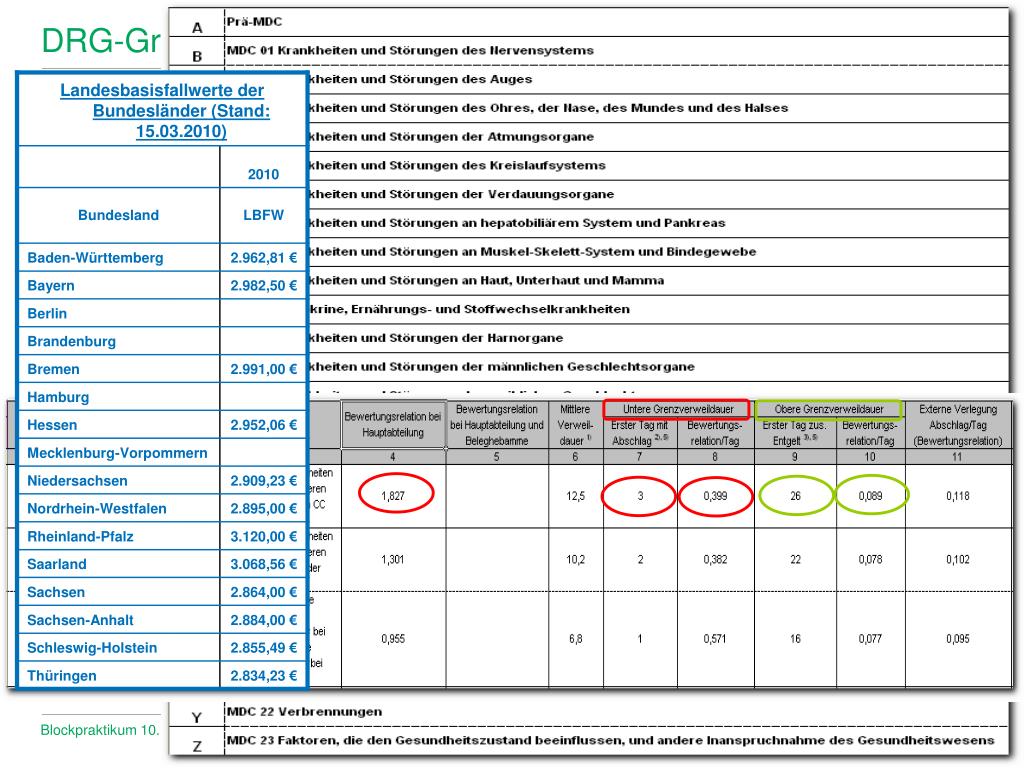Open the Landesbasisfallwerte der Bundesländer title link
The width and height of the screenshot is (1024, 768).
click(x=165, y=110)
